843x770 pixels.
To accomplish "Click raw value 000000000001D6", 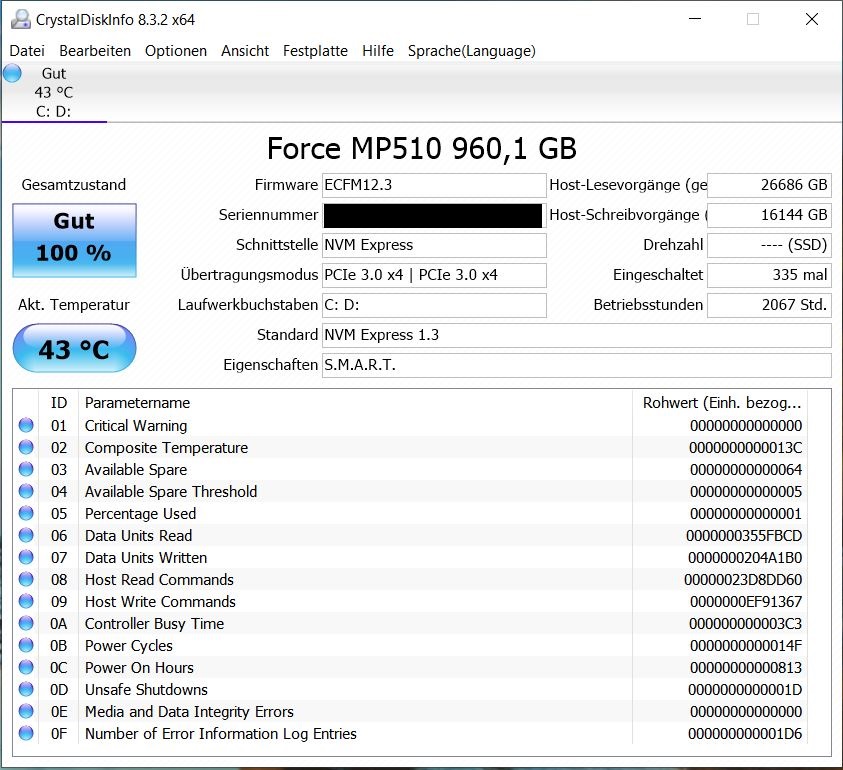I will point(745,733).
